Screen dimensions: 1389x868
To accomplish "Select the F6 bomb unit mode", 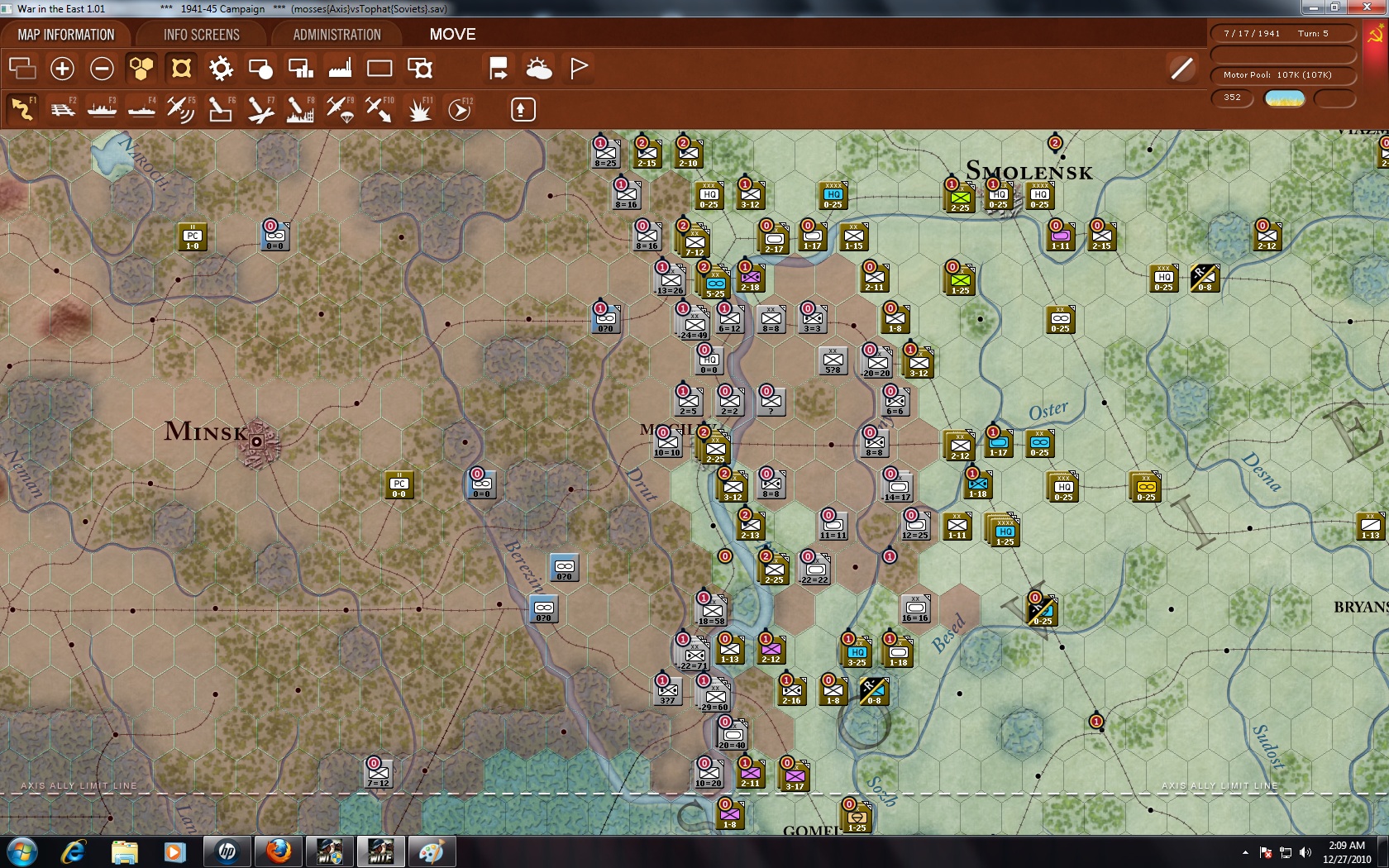I will 221,109.
